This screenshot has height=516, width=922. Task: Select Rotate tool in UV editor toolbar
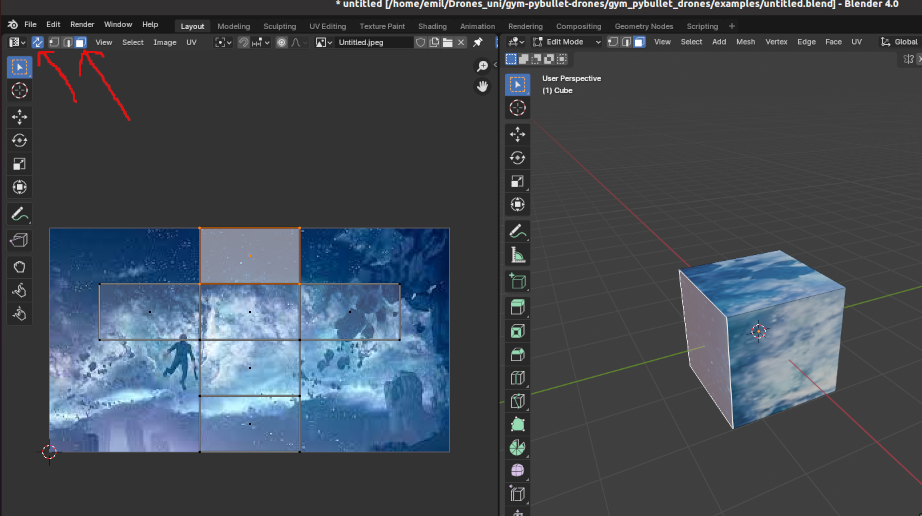[x=19, y=140]
